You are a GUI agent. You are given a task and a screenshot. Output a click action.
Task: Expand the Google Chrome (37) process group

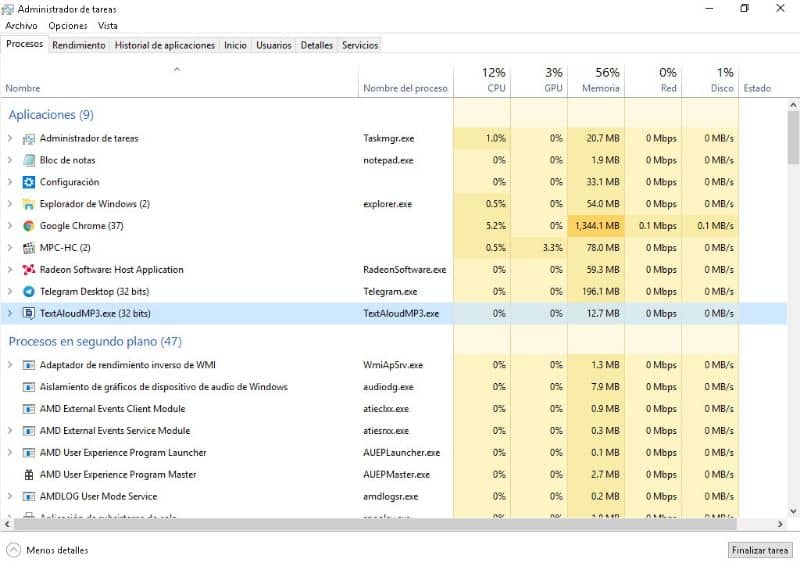(x=10, y=226)
